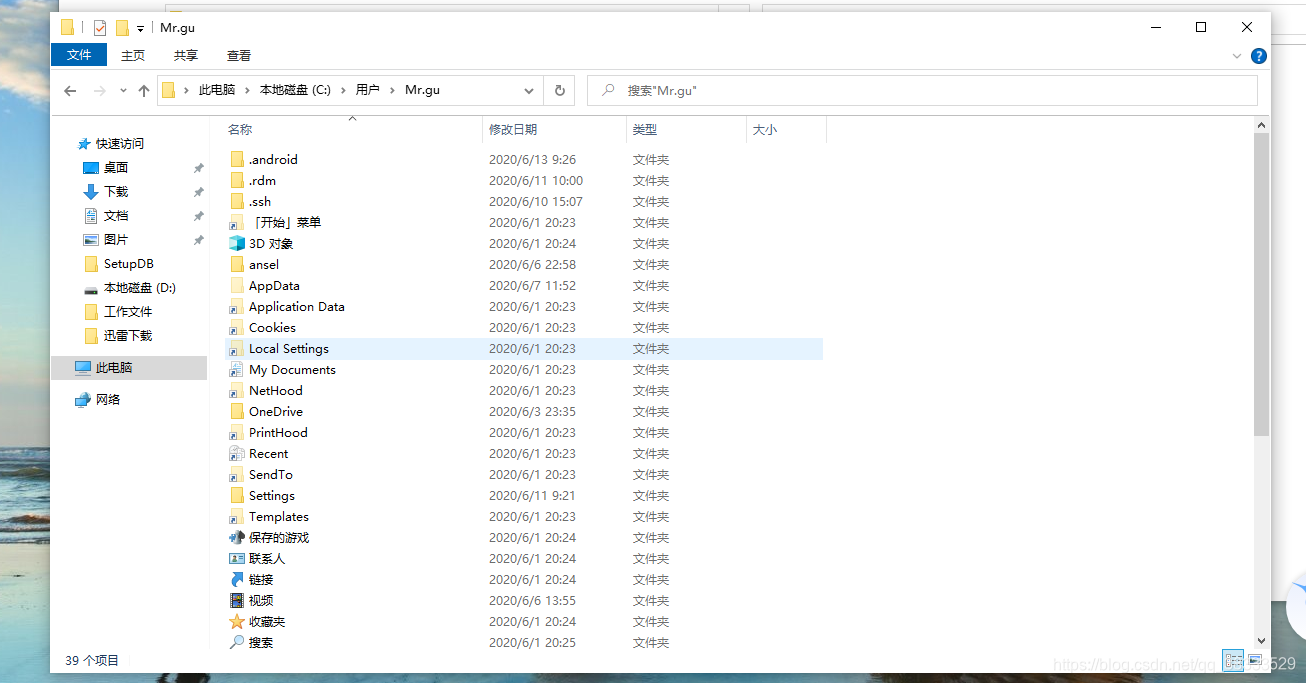Screen dimensions: 1306x683
Task: Go up one level with up arrow
Action: coord(144,91)
